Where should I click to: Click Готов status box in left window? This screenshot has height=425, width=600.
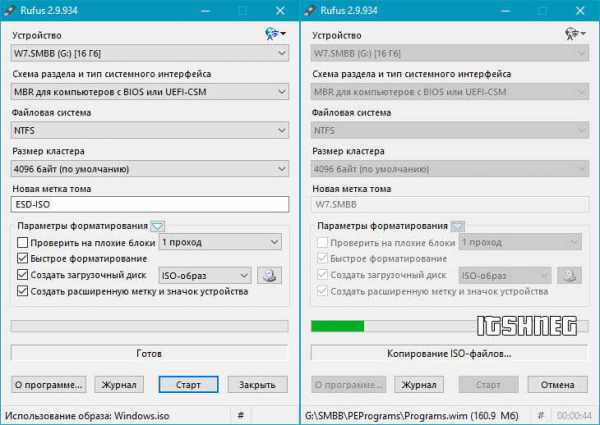pos(150,353)
